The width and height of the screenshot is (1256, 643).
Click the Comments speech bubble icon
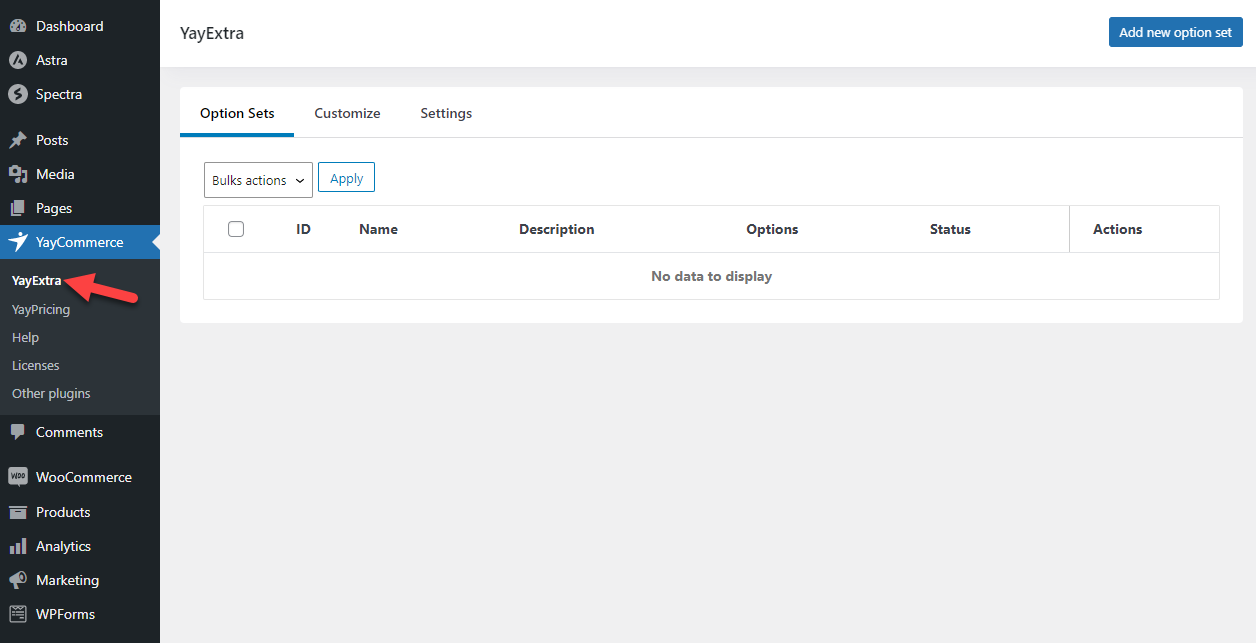coord(18,432)
